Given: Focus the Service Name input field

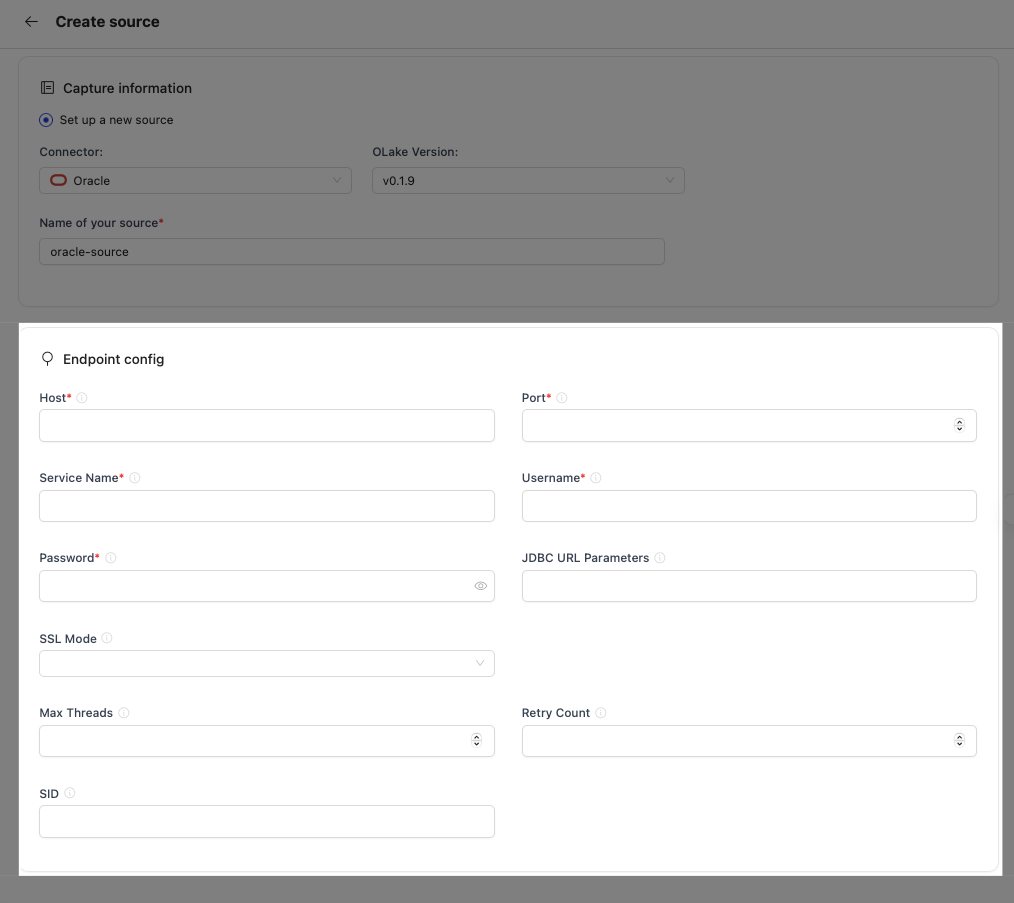Looking at the screenshot, I should tap(267, 506).
